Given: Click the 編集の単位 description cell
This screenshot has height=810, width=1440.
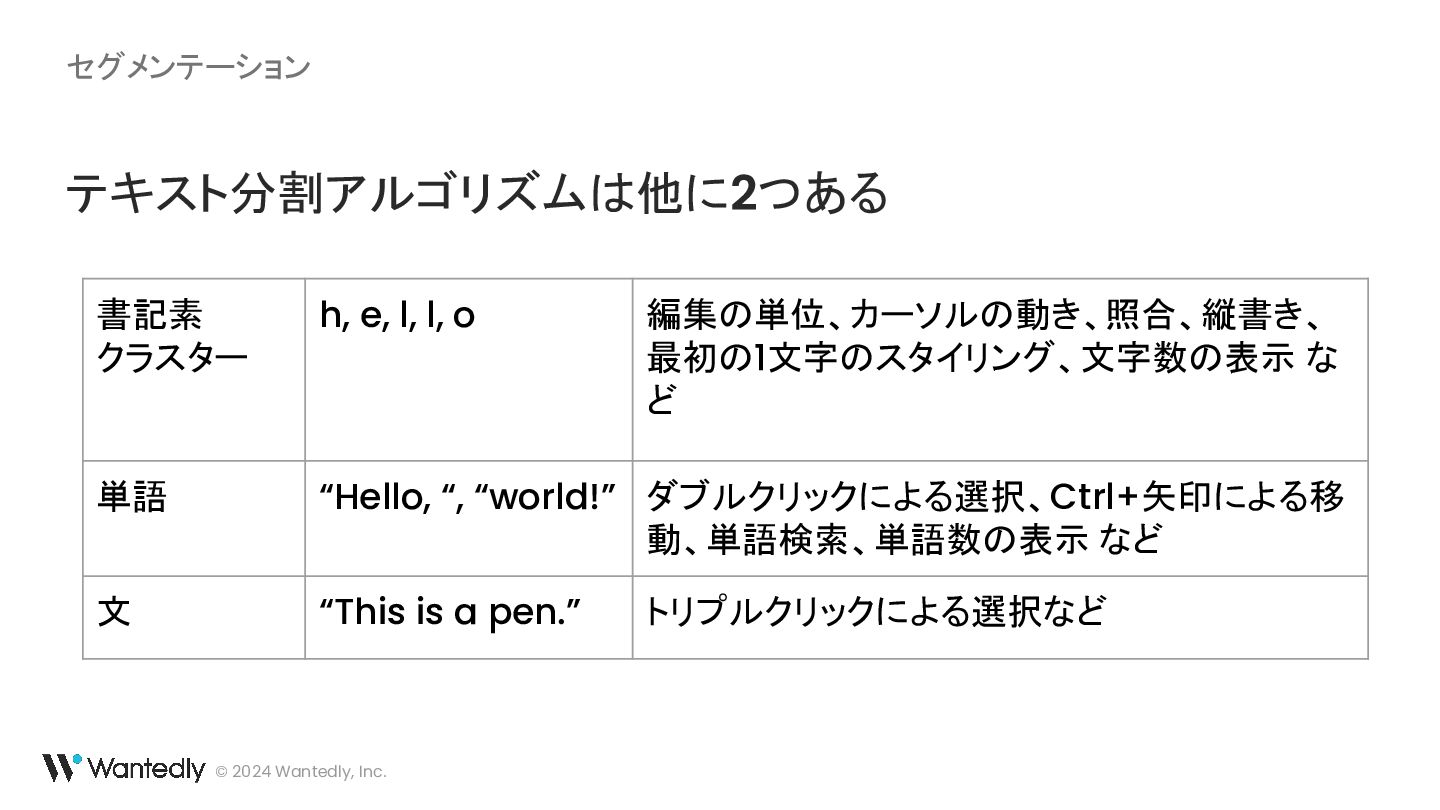Looking at the screenshot, I should pyautogui.click(x=1000, y=370).
